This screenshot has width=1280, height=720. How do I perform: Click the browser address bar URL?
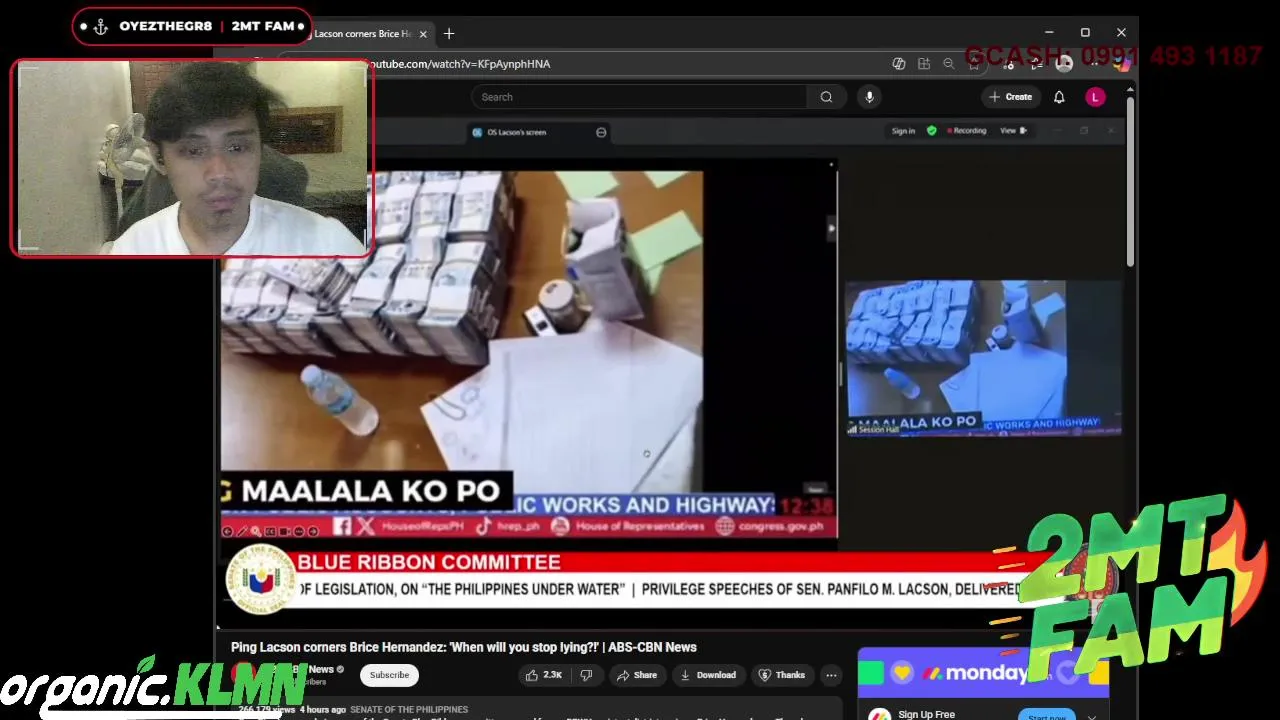tap(460, 64)
